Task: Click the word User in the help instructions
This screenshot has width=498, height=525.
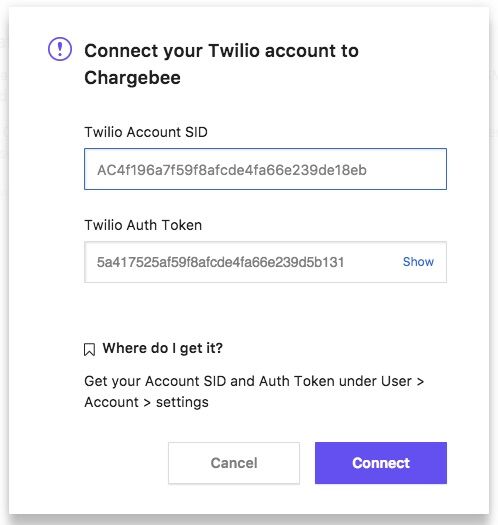Action: coord(396,381)
